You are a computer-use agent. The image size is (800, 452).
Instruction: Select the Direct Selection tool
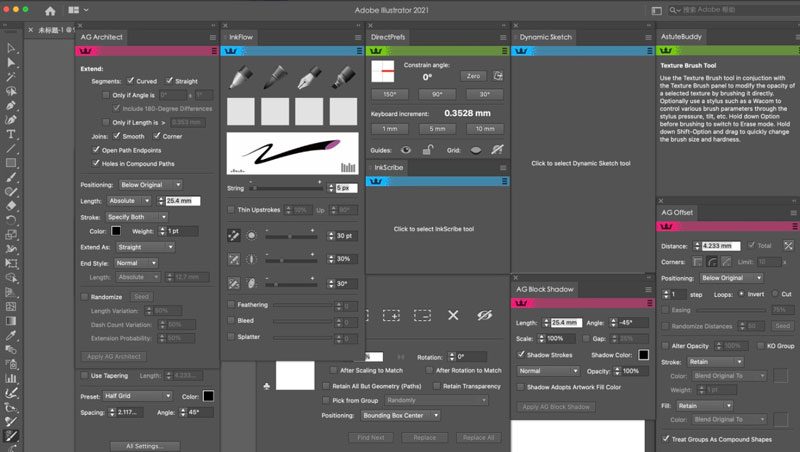(11, 62)
